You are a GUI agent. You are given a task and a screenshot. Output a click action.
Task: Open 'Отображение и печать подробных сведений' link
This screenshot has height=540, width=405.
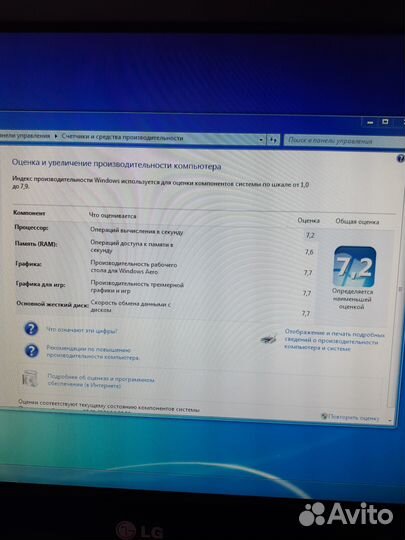pyautogui.click(x=334, y=341)
